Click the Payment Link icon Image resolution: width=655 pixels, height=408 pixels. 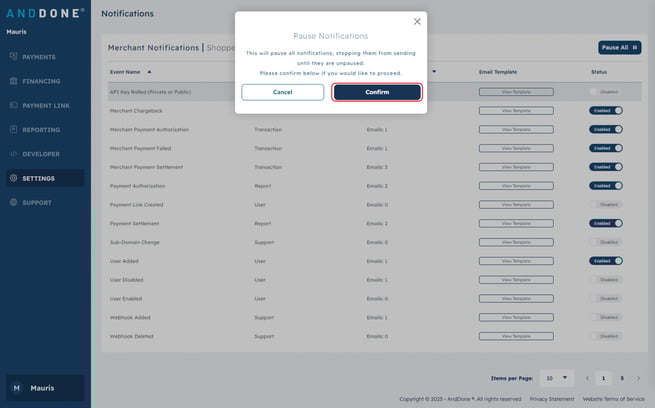[13, 105]
